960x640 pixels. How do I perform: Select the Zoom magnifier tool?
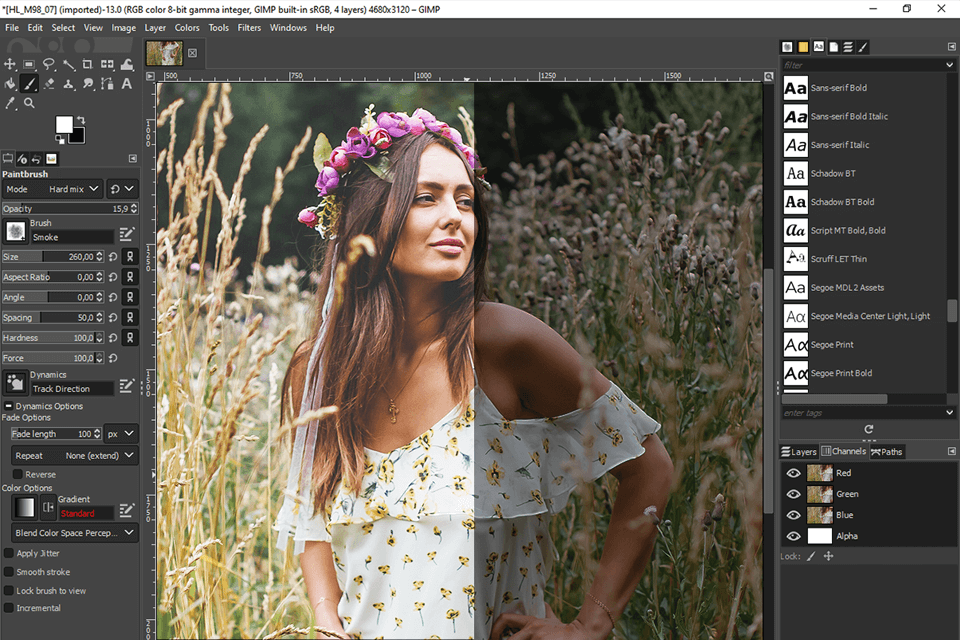[x=30, y=103]
